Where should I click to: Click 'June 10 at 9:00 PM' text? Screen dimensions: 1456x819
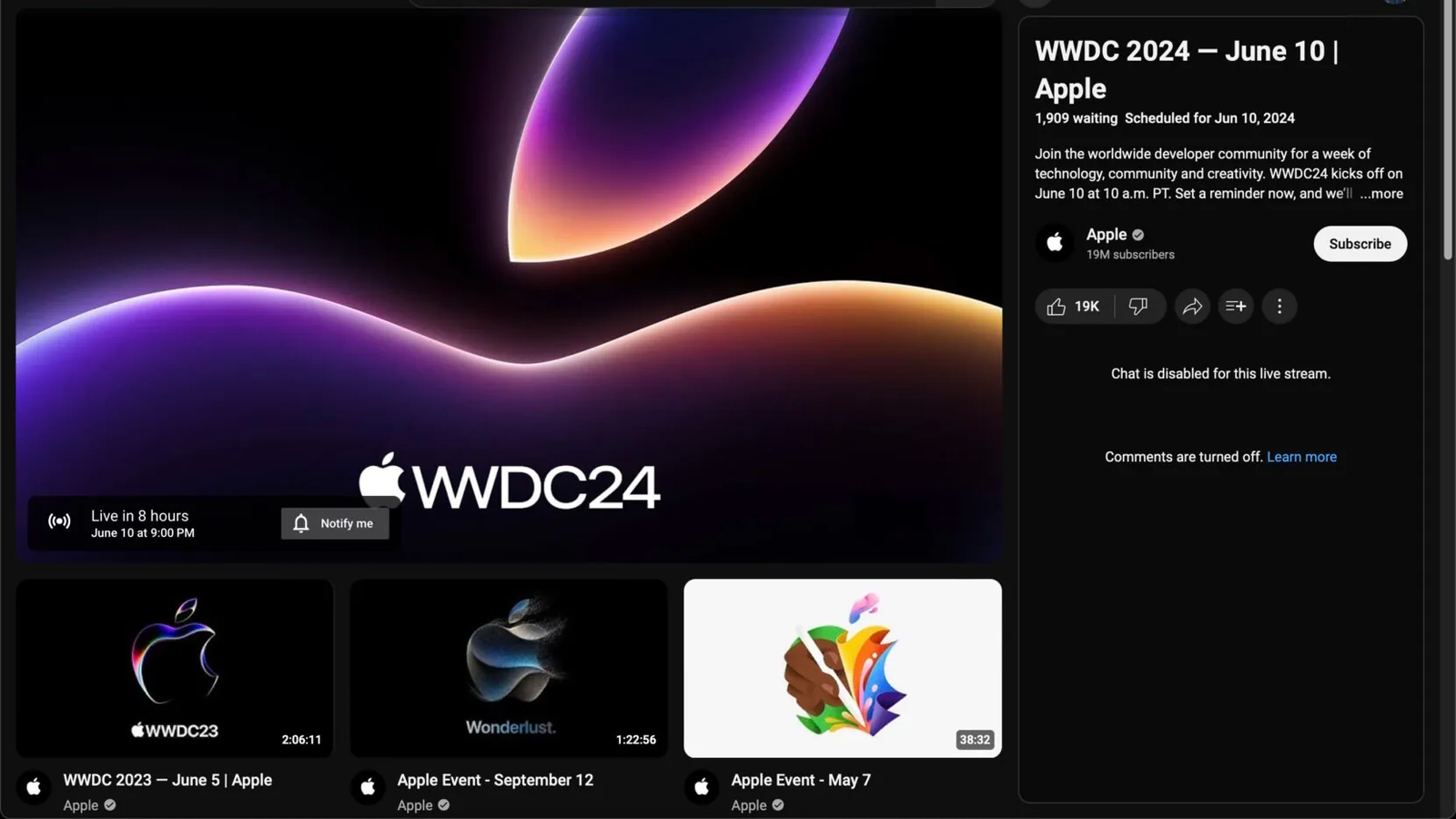point(143,533)
